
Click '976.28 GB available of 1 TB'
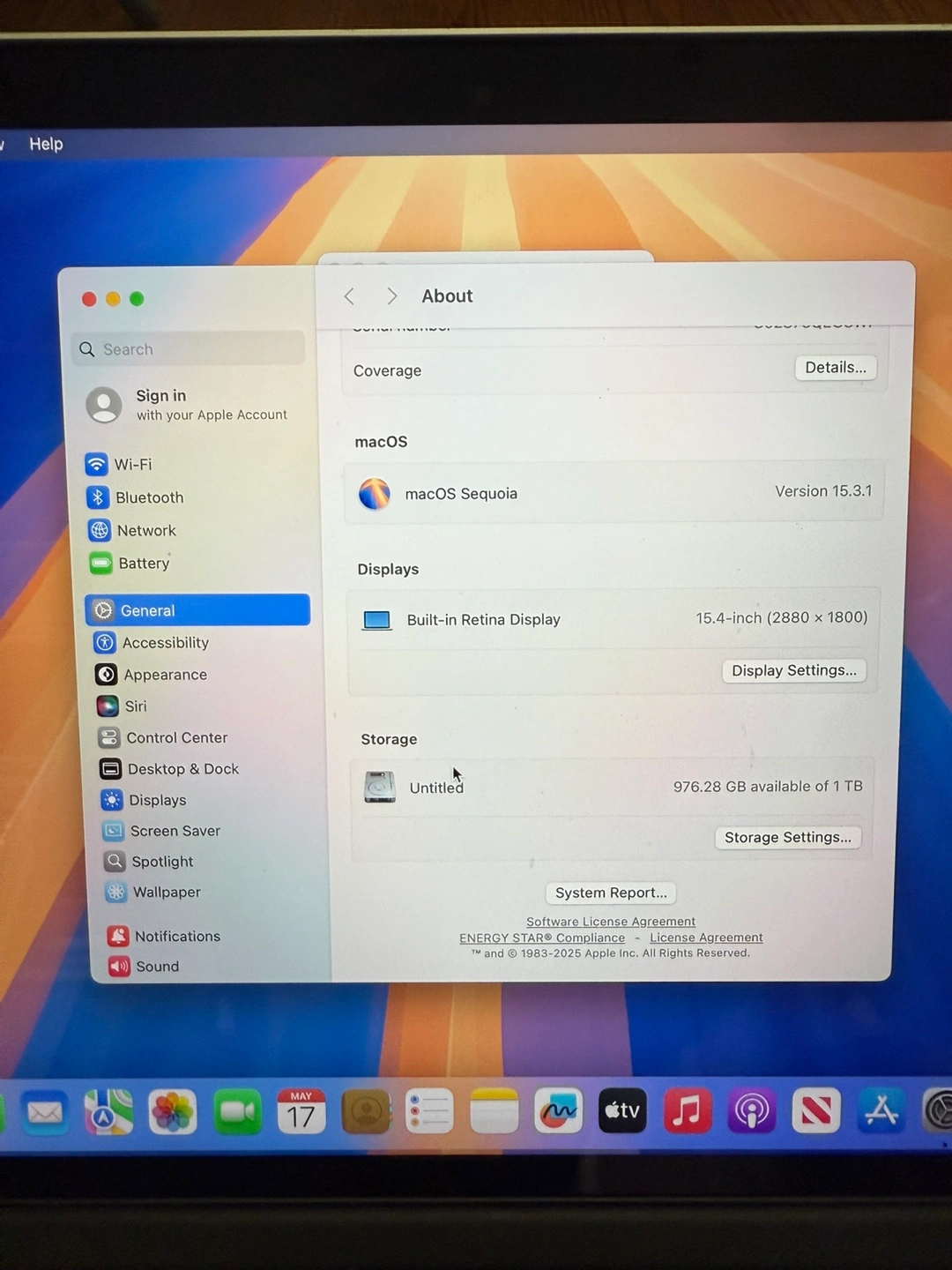(768, 786)
